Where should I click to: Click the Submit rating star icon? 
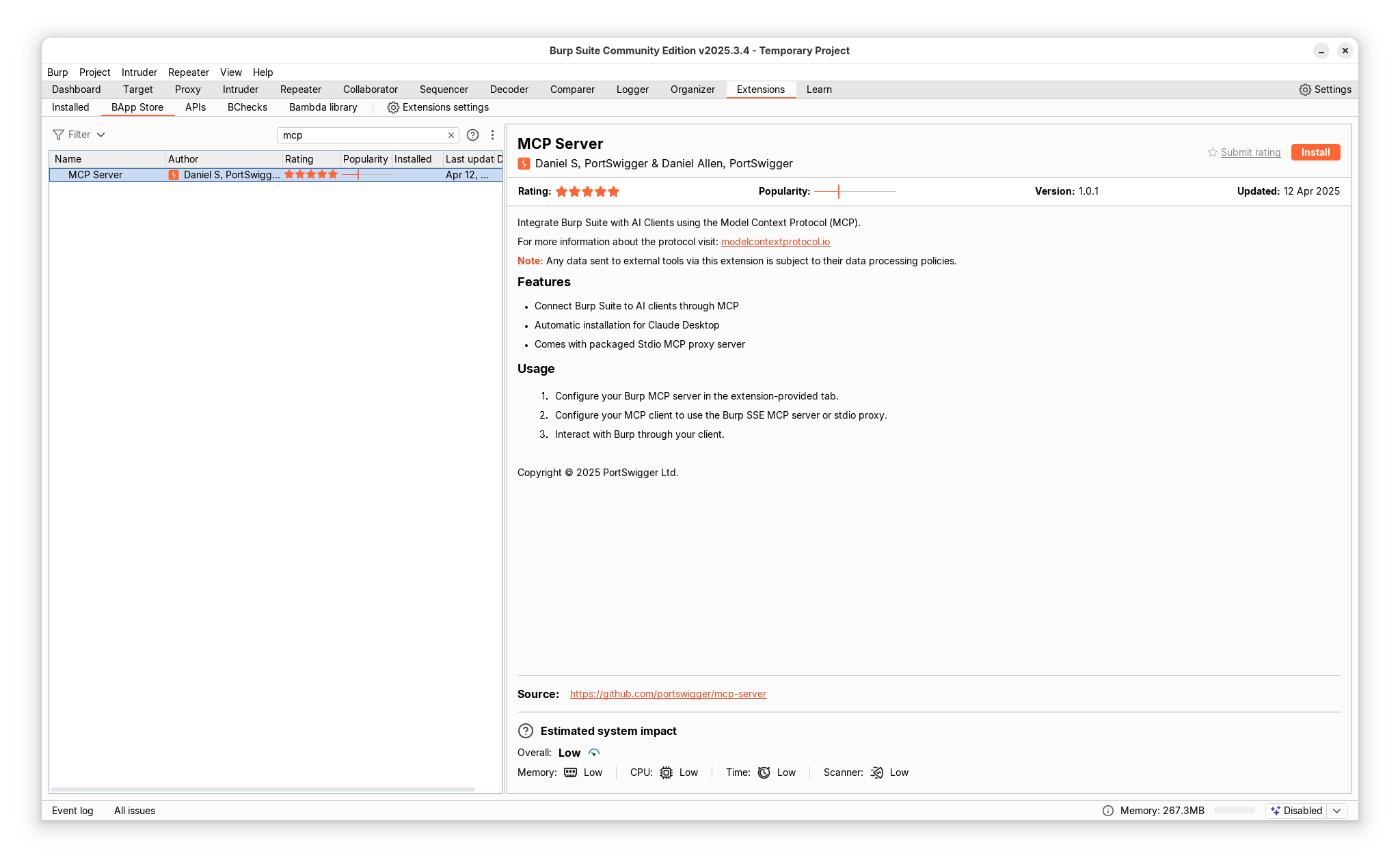pyautogui.click(x=1213, y=152)
